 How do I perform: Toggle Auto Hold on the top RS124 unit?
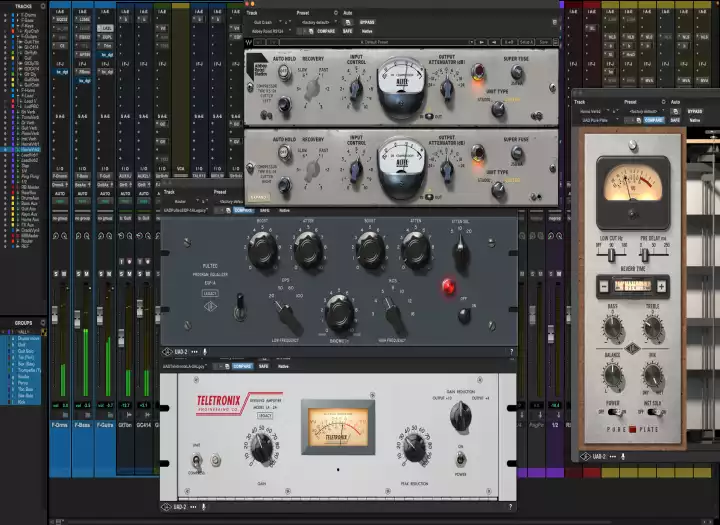pyautogui.click(x=284, y=73)
